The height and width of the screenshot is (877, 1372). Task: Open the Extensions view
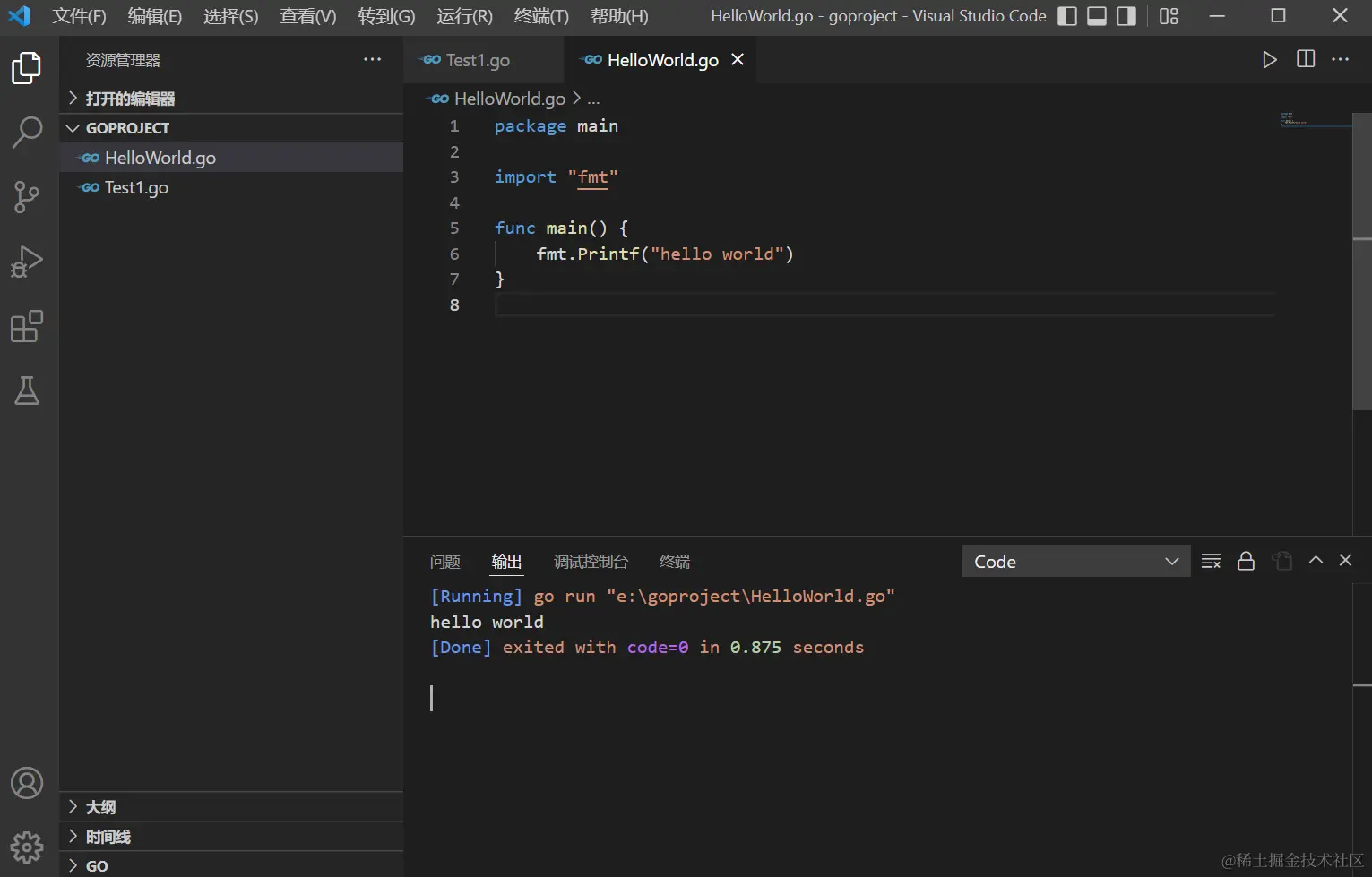pos(27,326)
